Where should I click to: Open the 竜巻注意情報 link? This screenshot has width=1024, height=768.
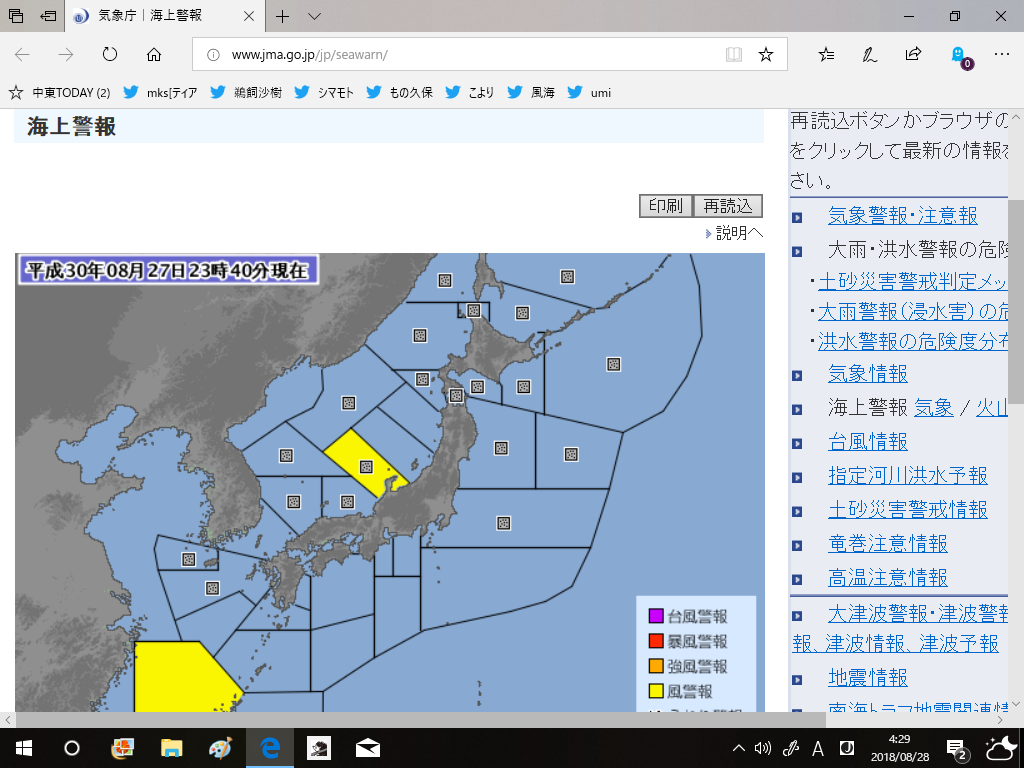pyautogui.click(x=888, y=543)
